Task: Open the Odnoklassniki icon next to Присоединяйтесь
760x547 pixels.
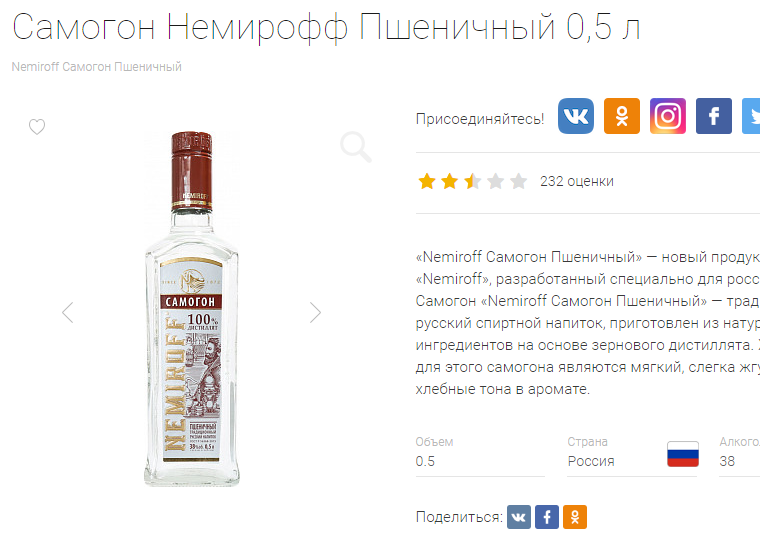Action: click(x=622, y=116)
